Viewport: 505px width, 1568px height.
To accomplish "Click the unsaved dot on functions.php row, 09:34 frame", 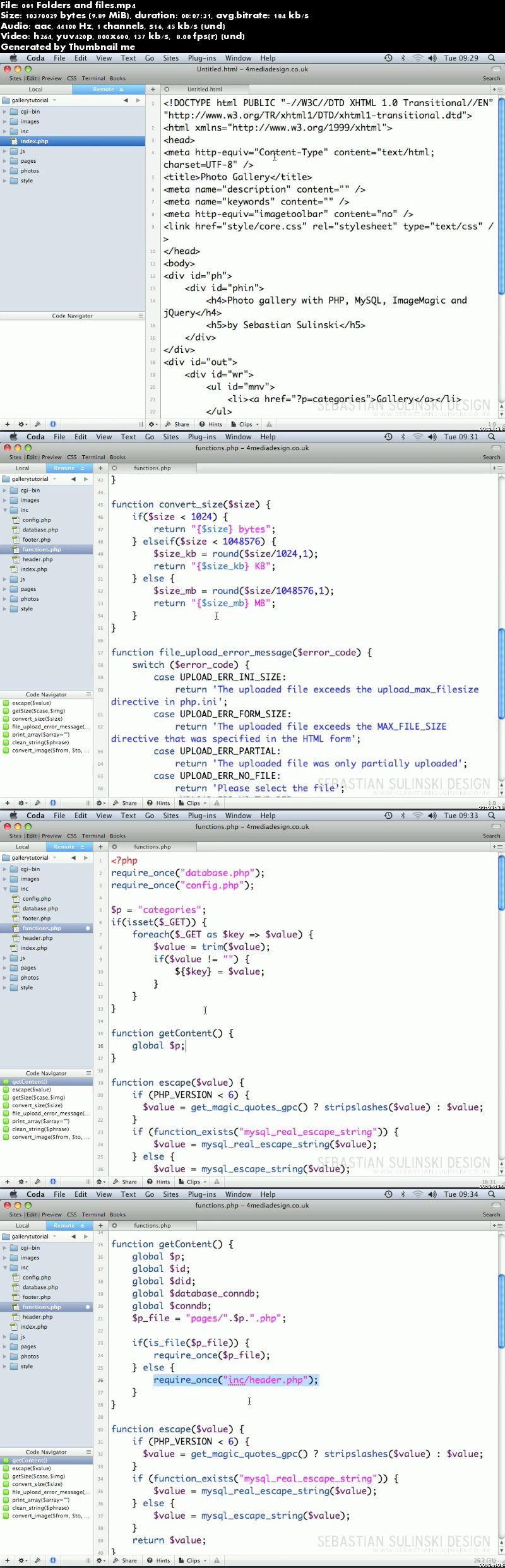I will 88,1307.
